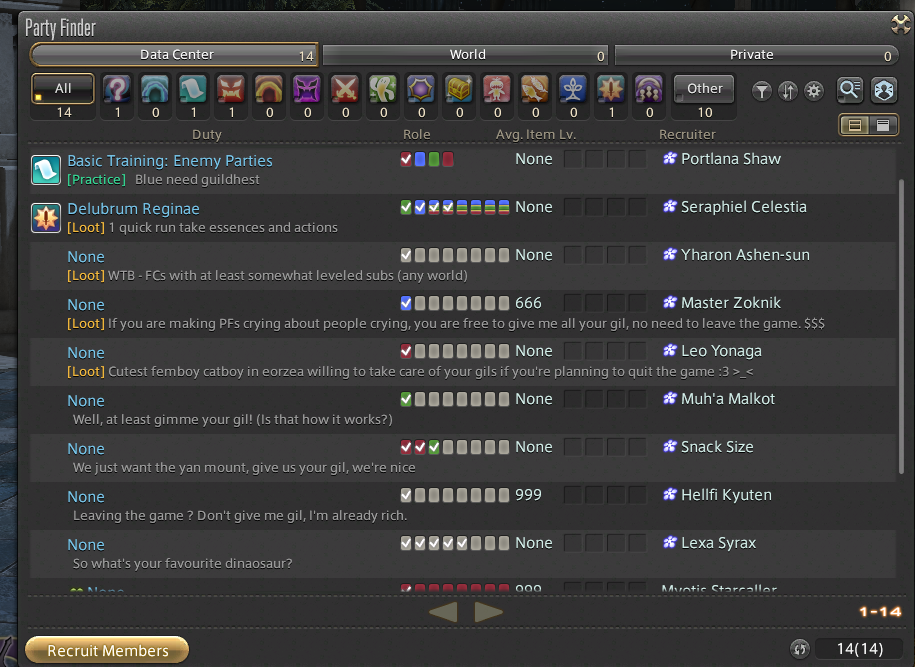Viewport: 915px width, 667px height.
Task: Select the Field Operations category icon
Action: click(x=611, y=90)
